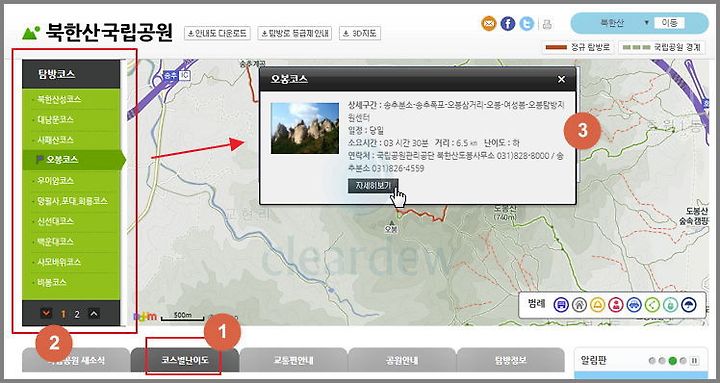Click 자세히보기 in the 오봉코스 popup
Image resolution: width=720 pixels, height=383 pixels.
pos(372,186)
